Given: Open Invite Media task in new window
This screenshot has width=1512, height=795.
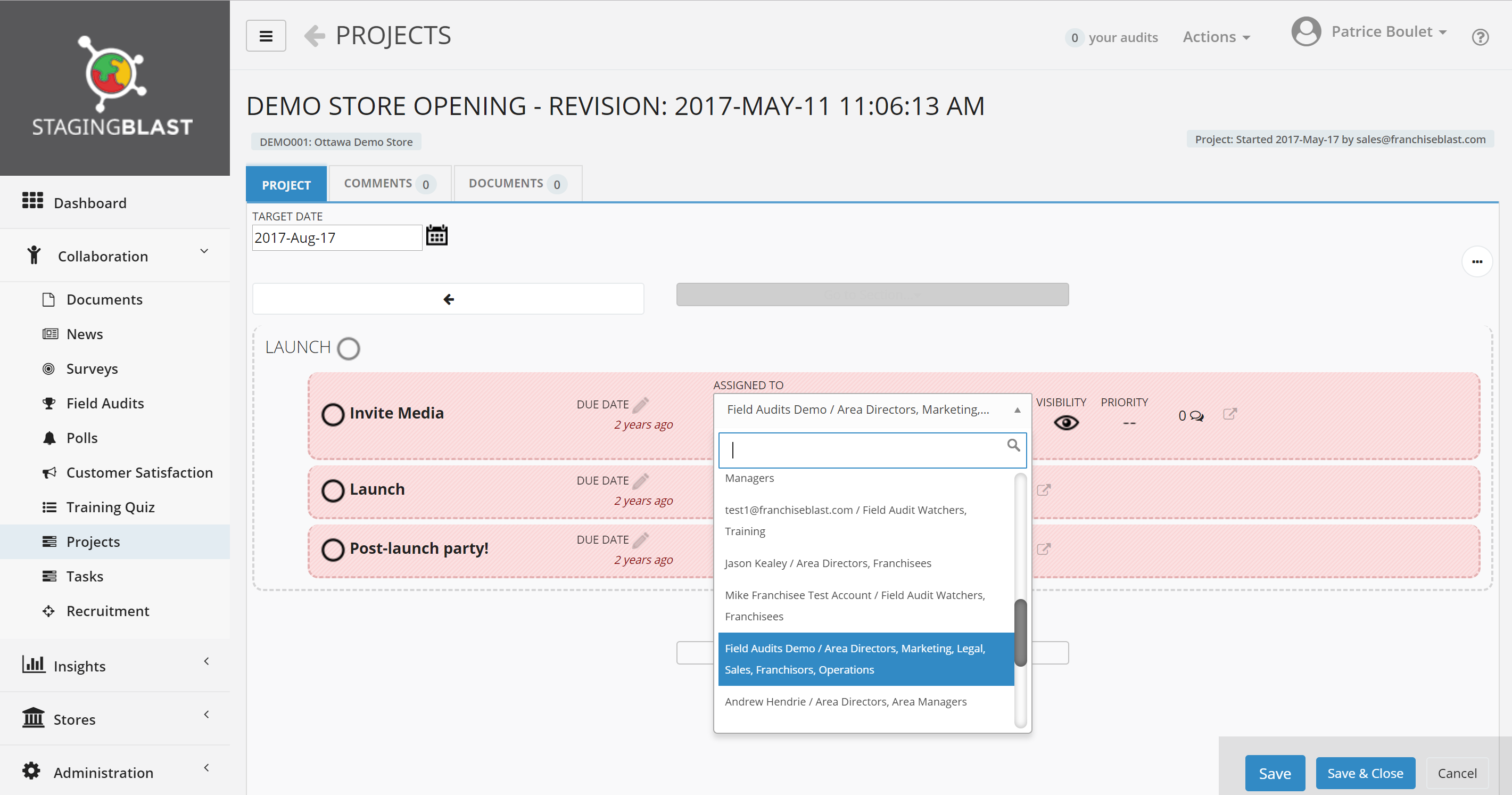Looking at the screenshot, I should 1230,414.
